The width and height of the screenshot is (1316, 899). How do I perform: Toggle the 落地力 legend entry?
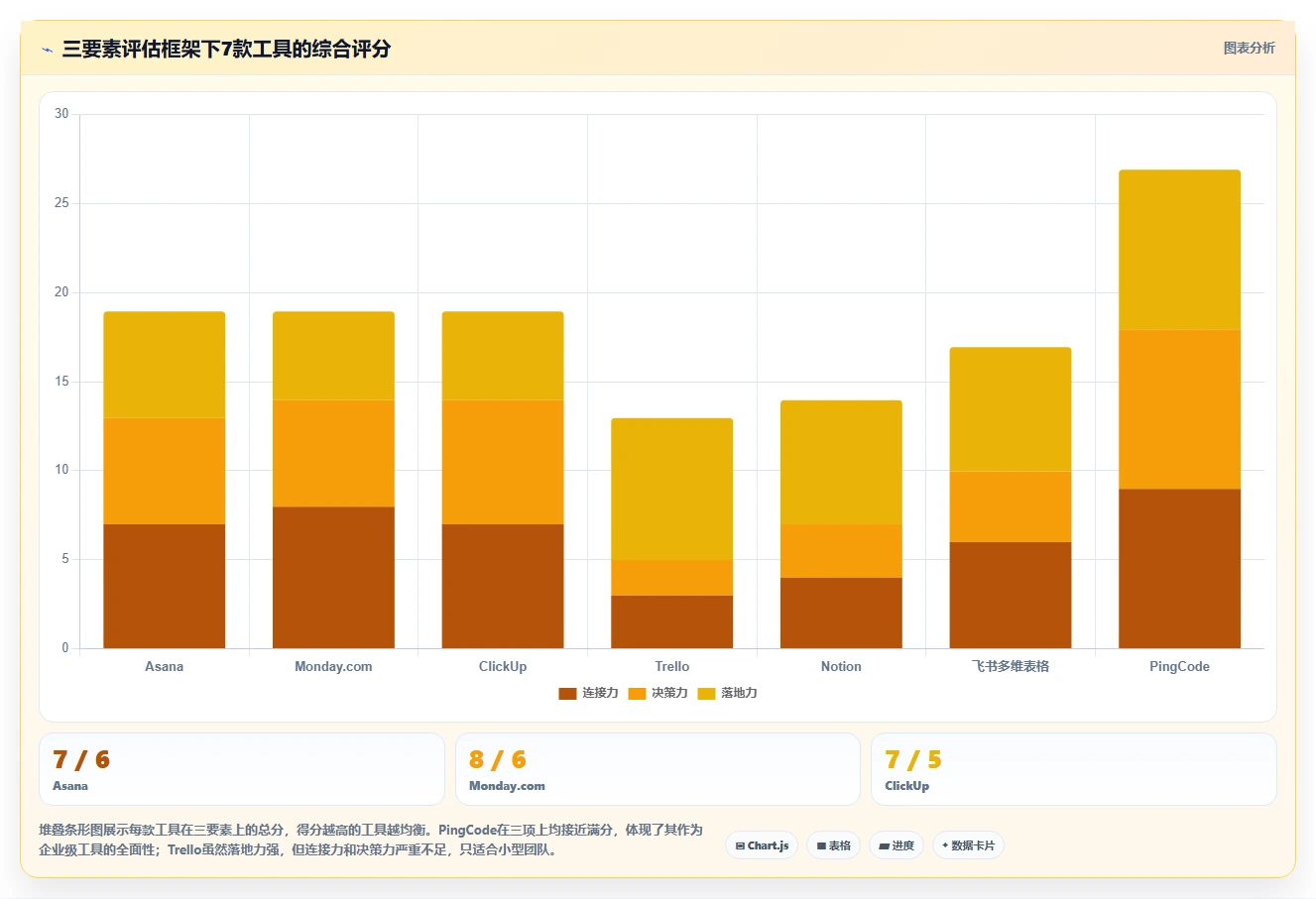coord(727,693)
